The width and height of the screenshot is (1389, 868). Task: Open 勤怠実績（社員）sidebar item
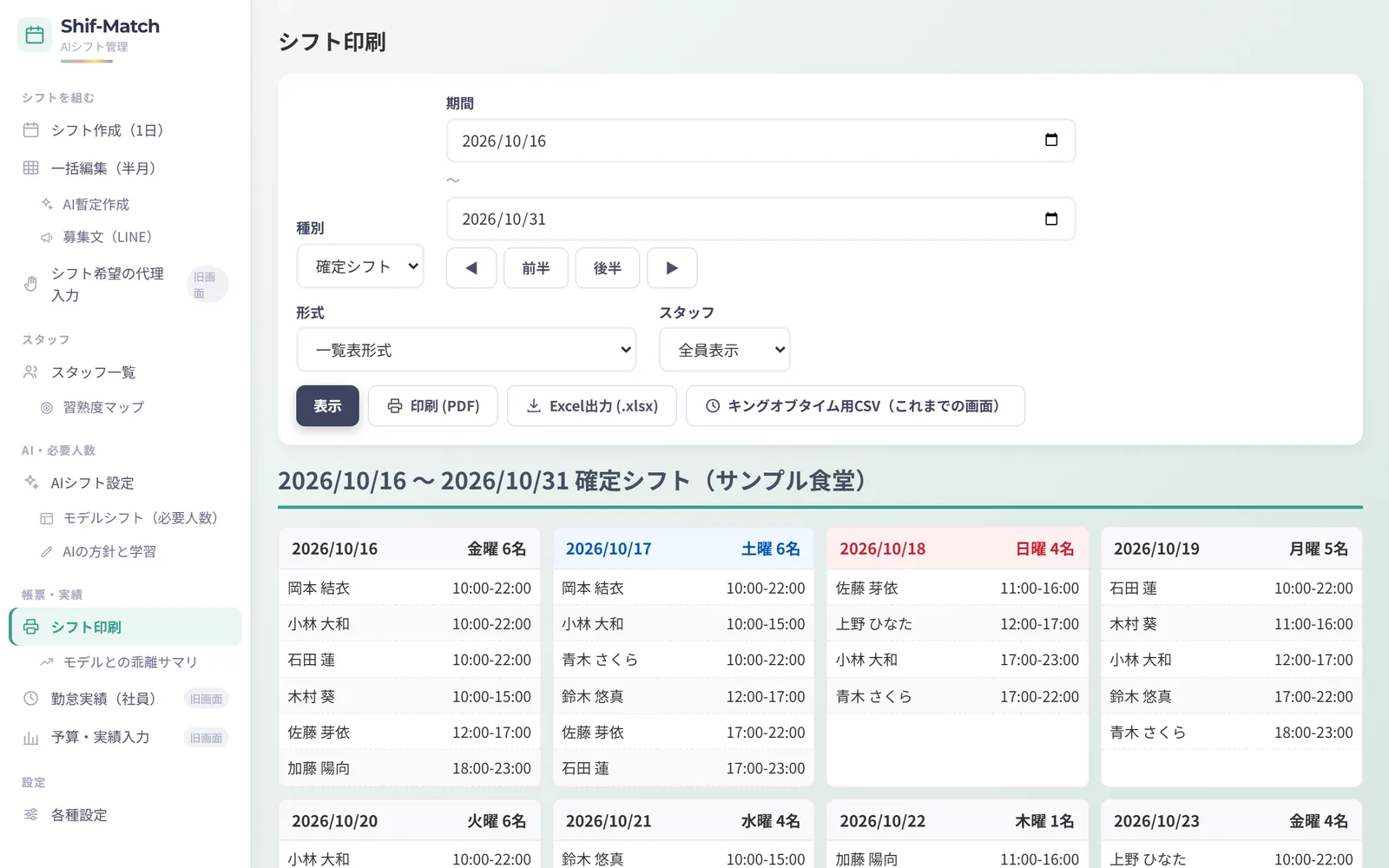[x=125, y=699]
